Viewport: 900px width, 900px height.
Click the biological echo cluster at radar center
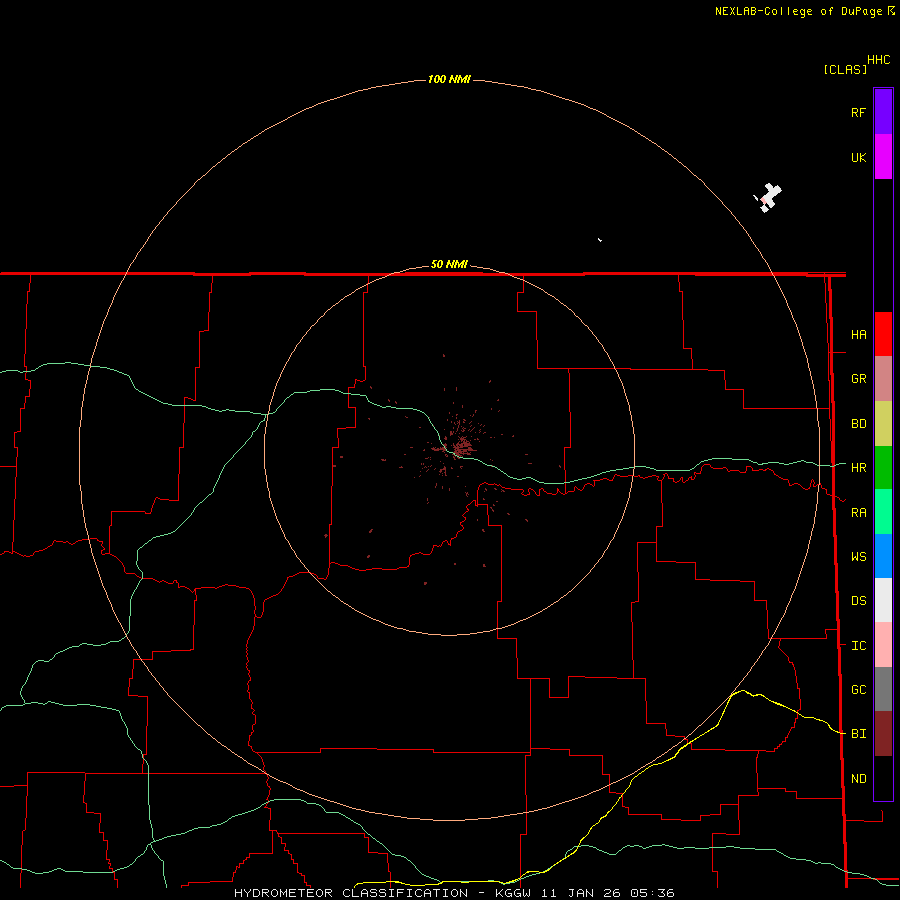coord(461,445)
